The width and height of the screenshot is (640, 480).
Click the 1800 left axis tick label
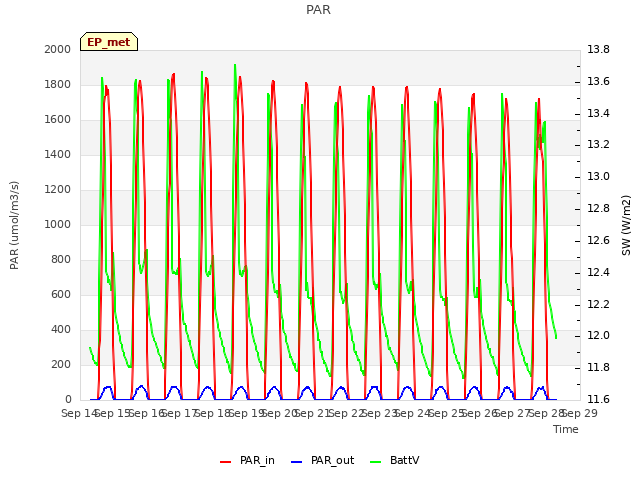point(58,84)
